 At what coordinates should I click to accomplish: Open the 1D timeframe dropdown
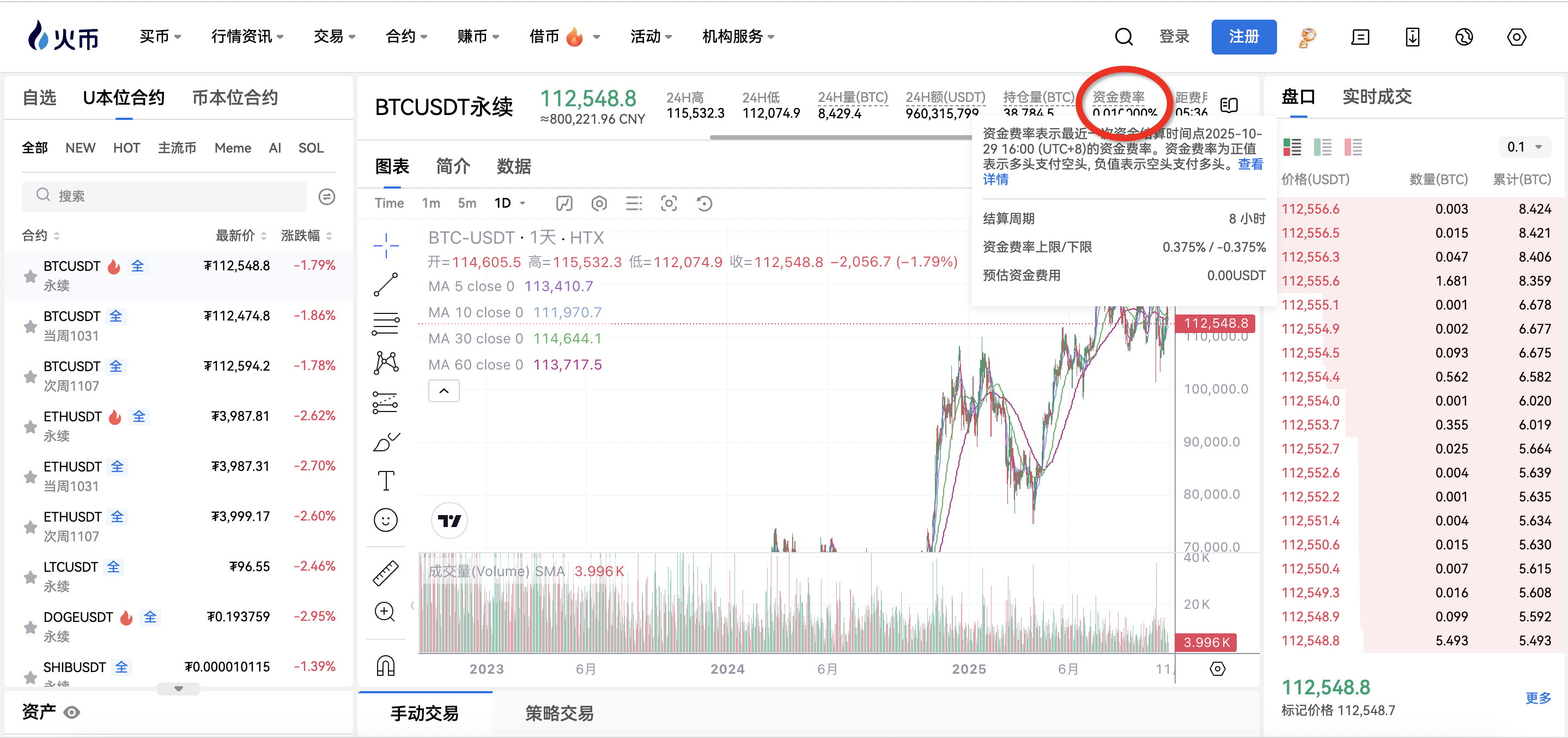click(x=510, y=203)
